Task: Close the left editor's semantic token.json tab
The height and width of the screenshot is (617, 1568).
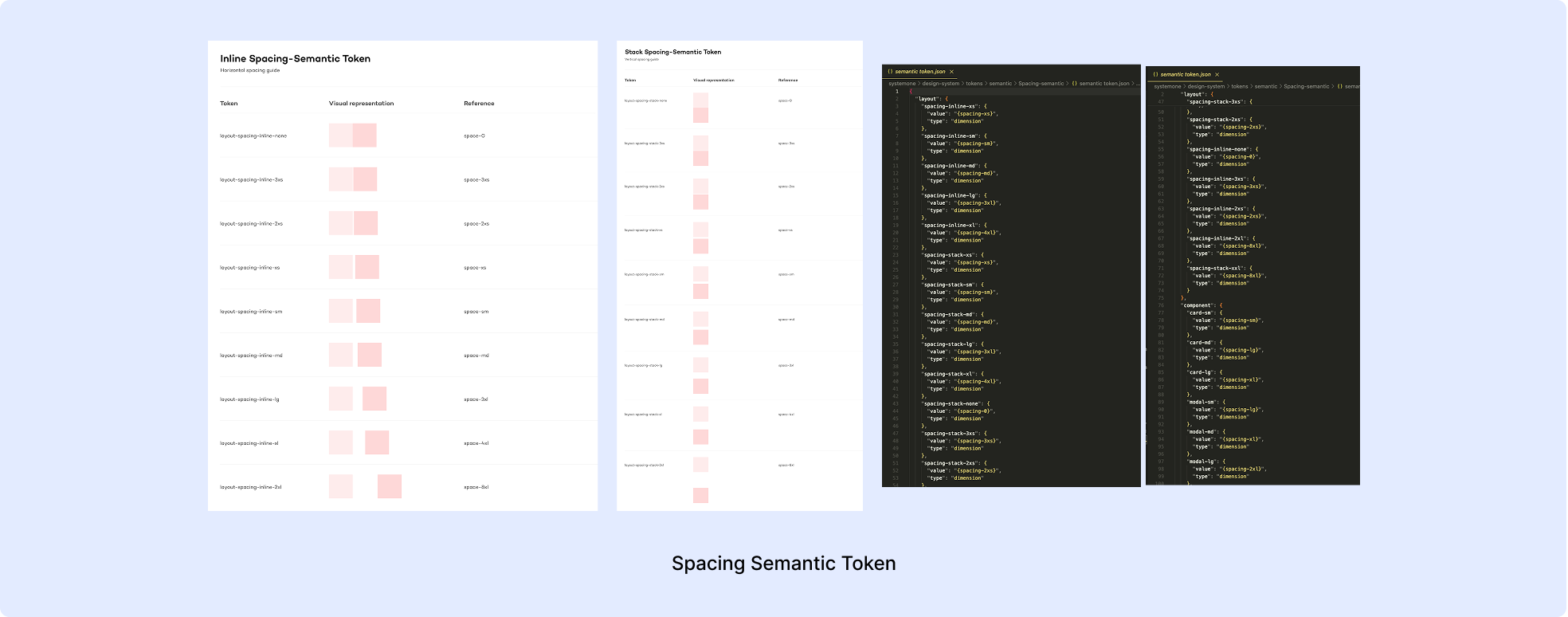Action: click(x=951, y=72)
